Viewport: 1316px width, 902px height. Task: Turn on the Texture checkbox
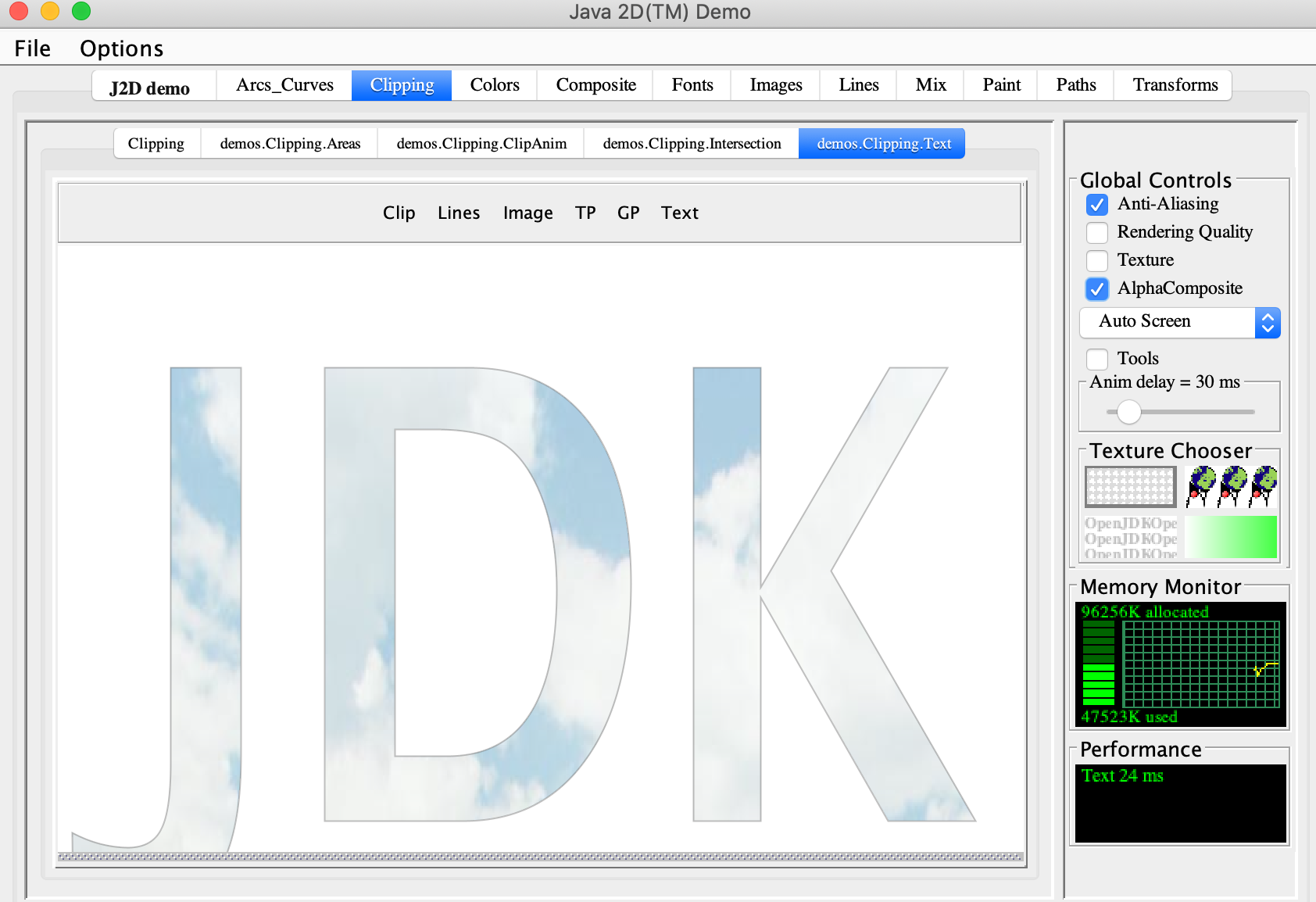click(1097, 261)
